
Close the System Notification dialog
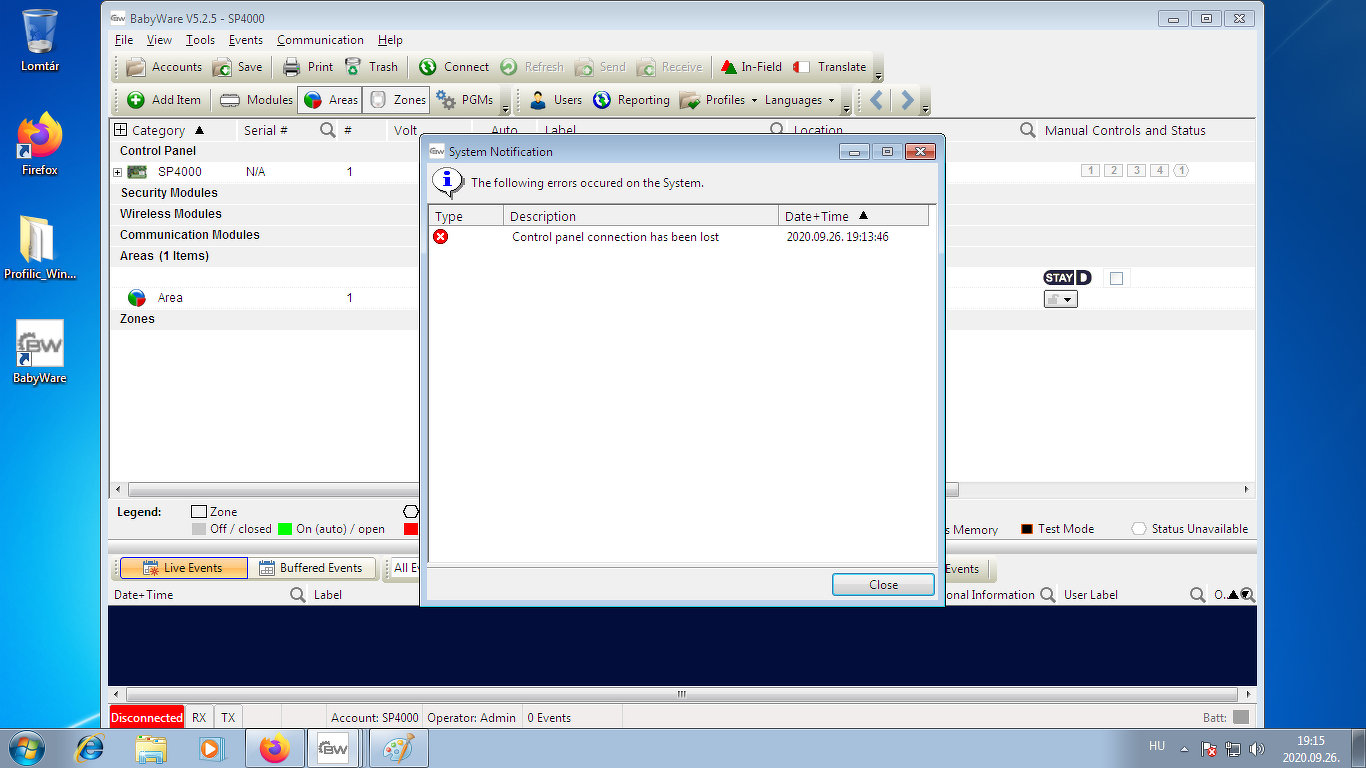click(x=883, y=585)
